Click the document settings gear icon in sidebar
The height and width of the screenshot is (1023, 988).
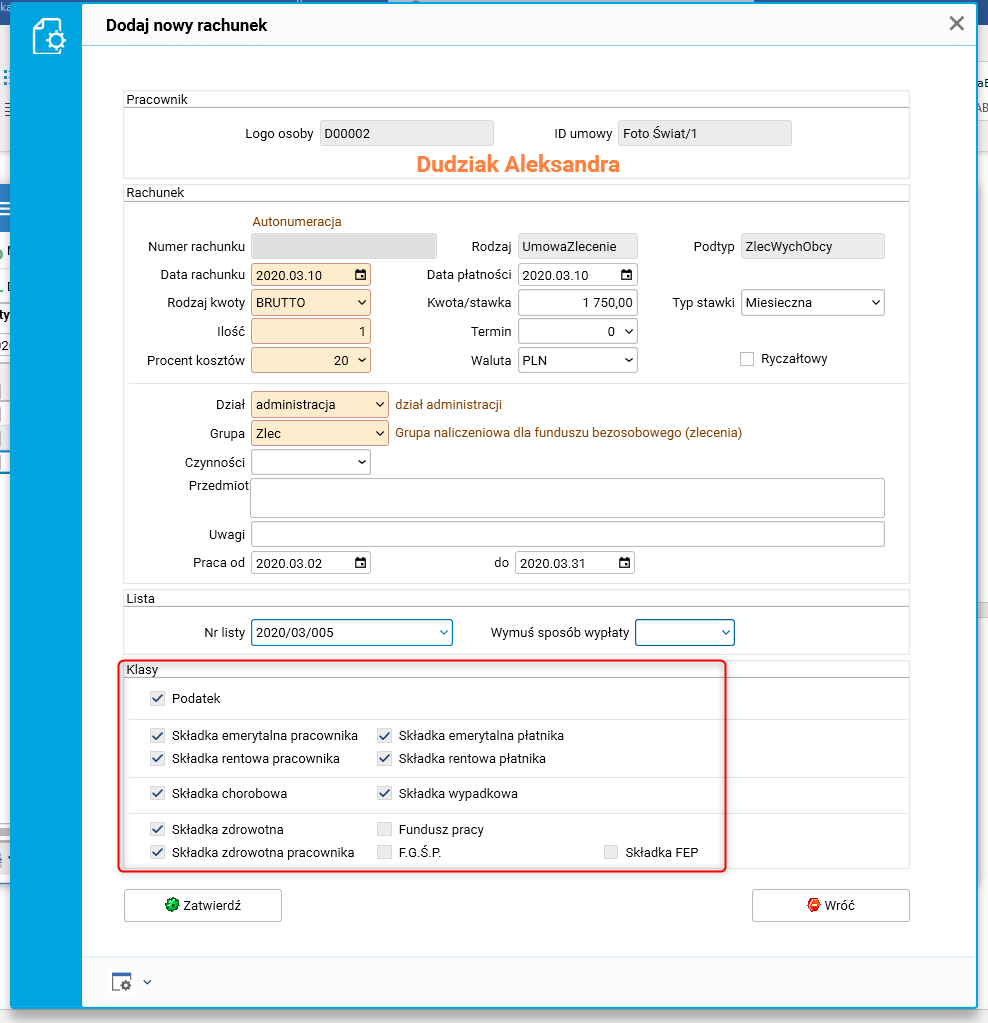click(x=49, y=37)
